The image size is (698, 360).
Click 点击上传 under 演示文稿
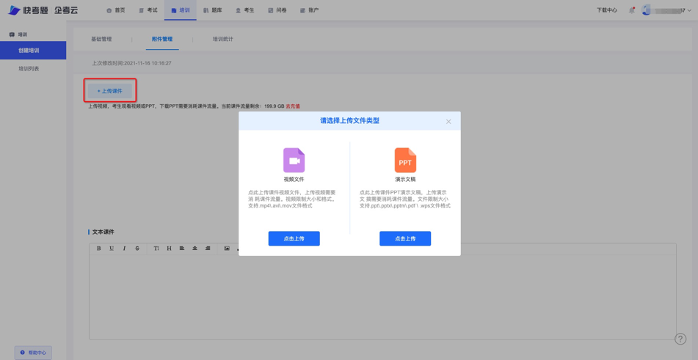click(x=405, y=239)
